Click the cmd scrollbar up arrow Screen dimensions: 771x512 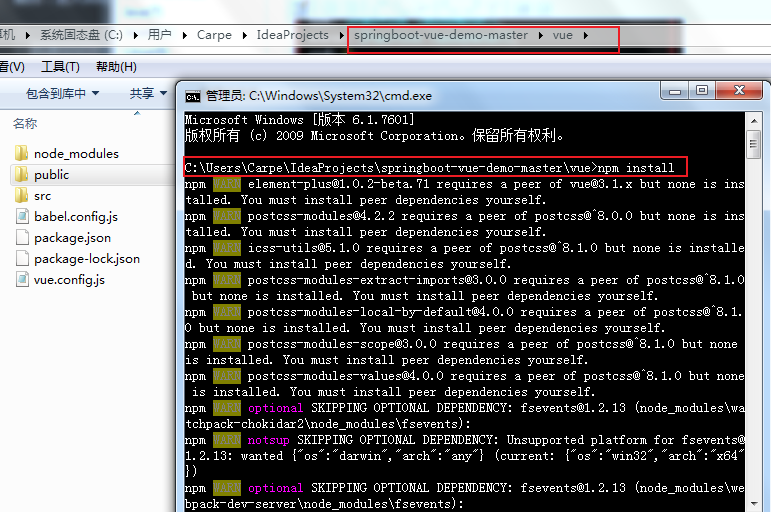tap(754, 120)
